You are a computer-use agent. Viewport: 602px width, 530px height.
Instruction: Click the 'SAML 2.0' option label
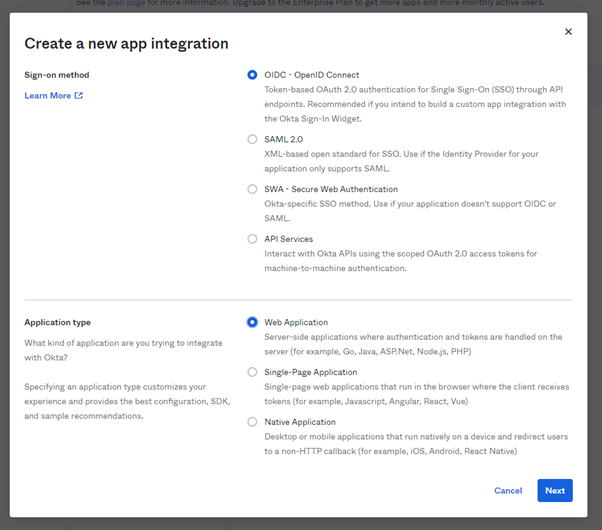point(284,139)
